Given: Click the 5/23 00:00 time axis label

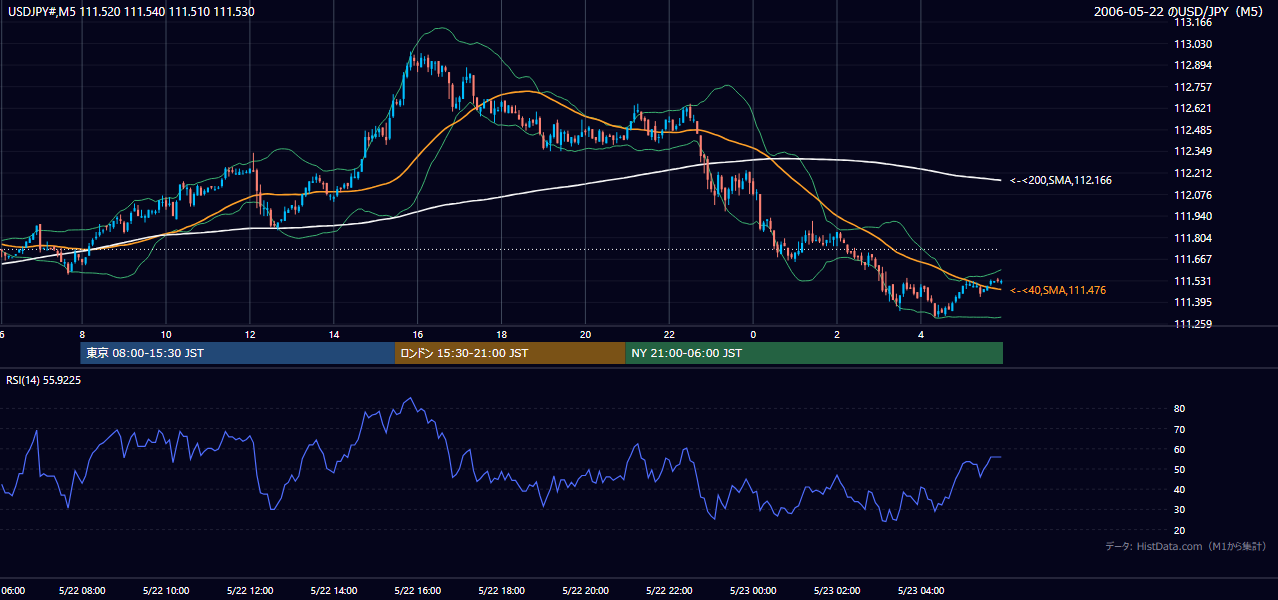Looking at the screenshot, I should (754, 591).
